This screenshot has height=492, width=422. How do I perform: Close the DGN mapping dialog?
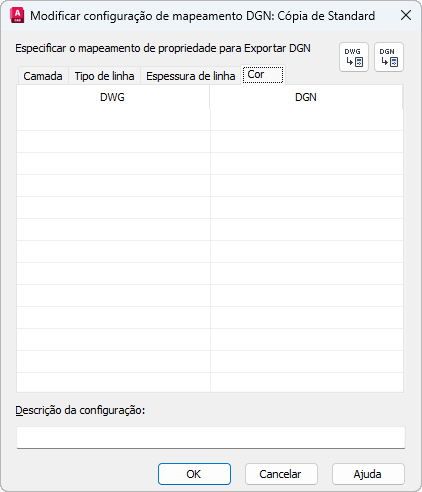(406, 15)
